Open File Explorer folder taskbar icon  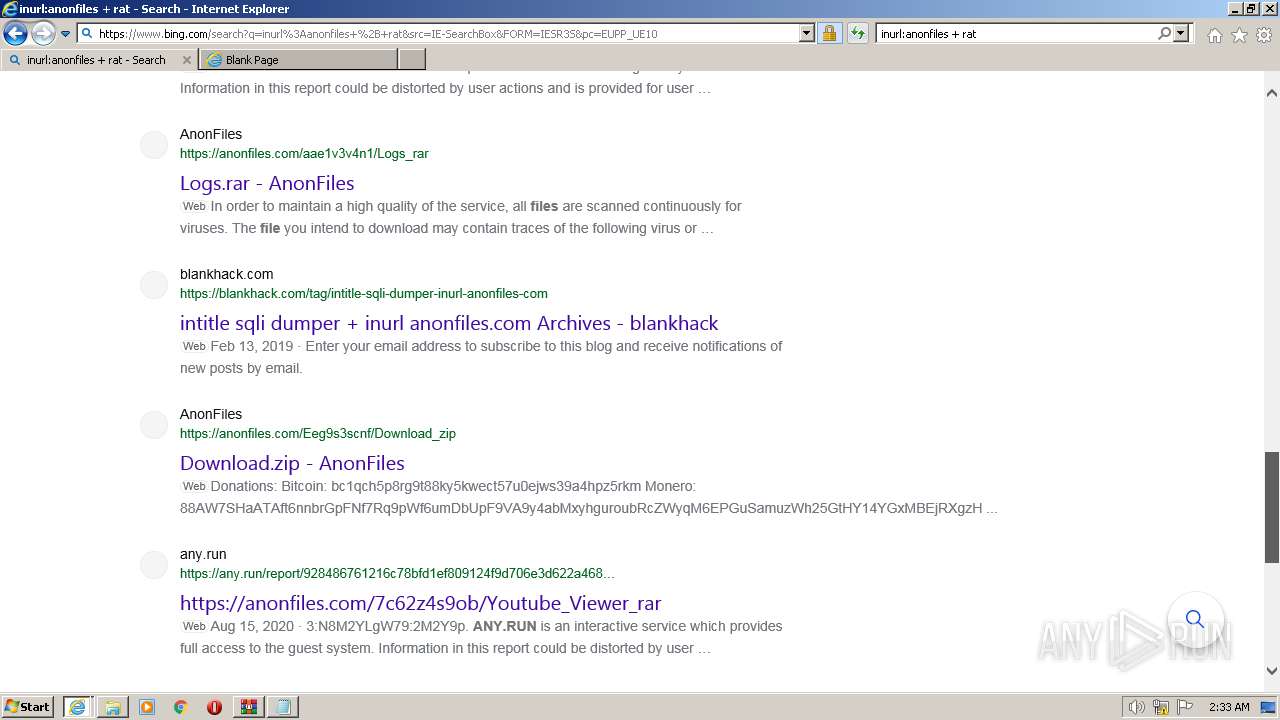point(113,707)
